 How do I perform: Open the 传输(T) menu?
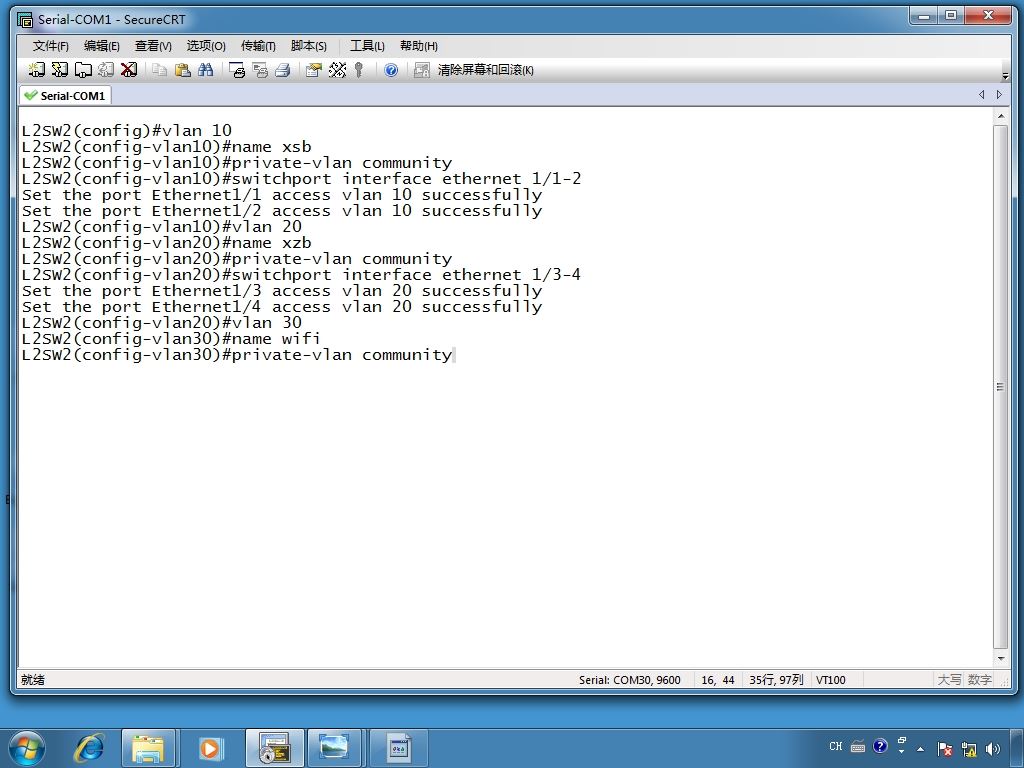pyautogui.click(x=258, y=46)
